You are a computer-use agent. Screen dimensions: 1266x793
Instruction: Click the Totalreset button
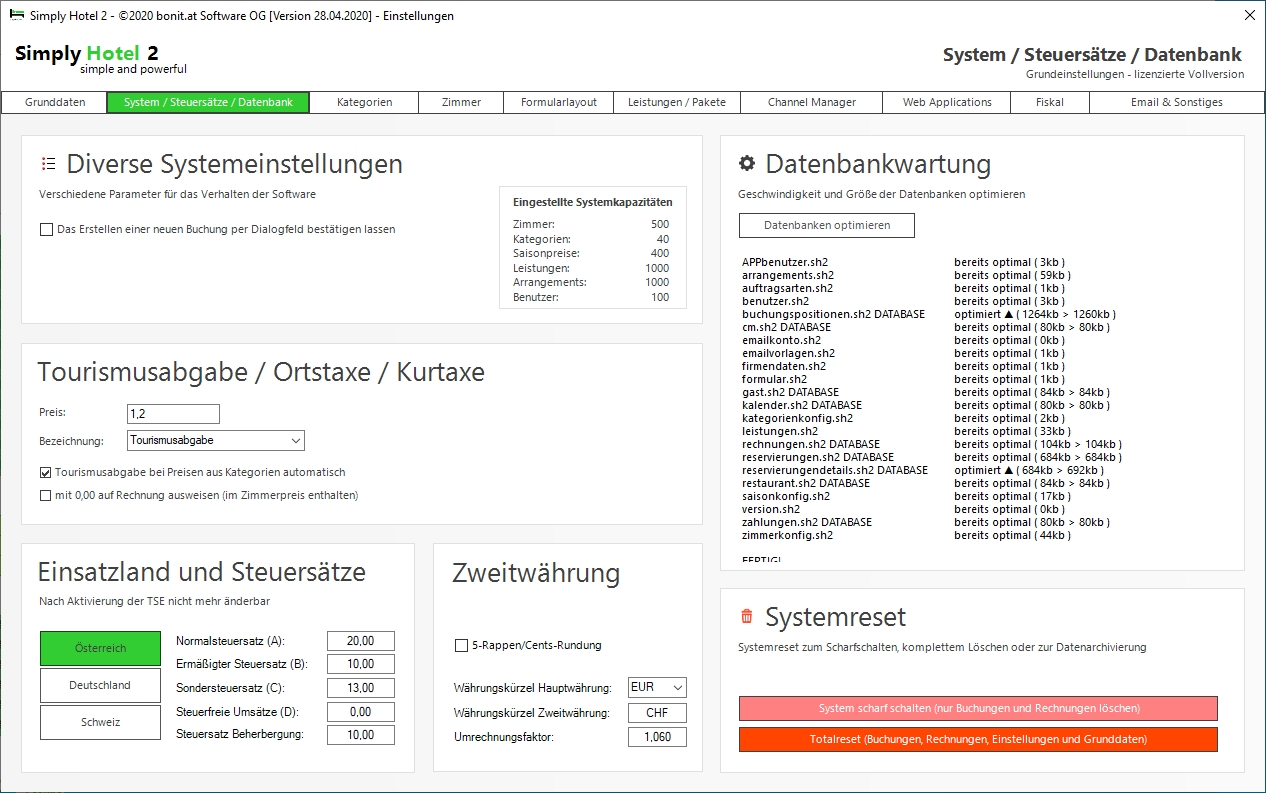click(979, 739)
